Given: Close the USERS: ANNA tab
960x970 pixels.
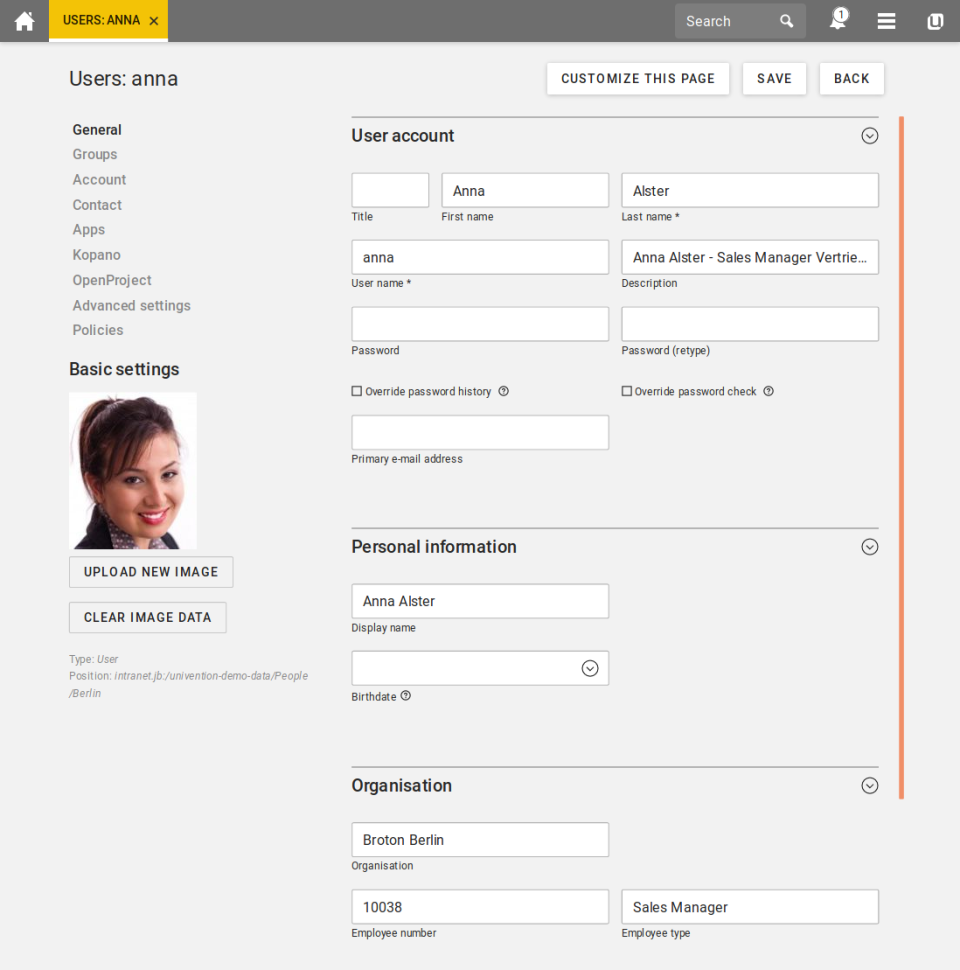Looking at the screenshot, I should pyautogui.click(x=153, y=18).
